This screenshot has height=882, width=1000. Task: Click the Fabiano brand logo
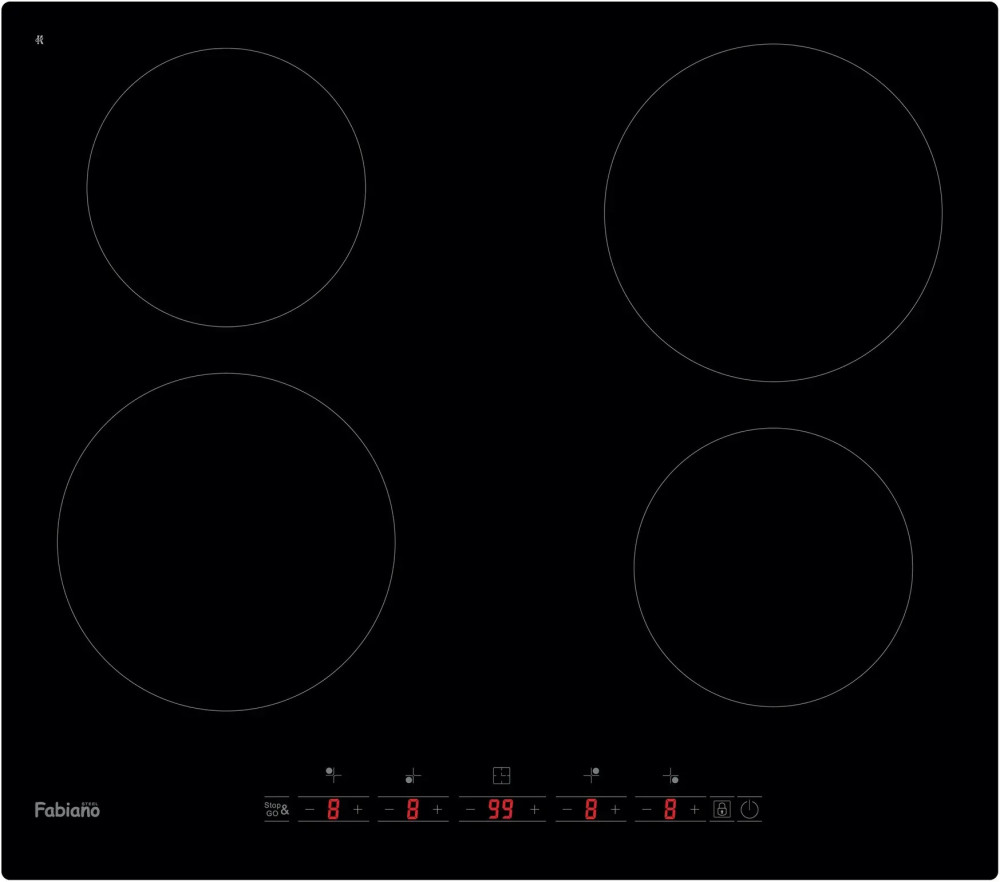[67, 809]
